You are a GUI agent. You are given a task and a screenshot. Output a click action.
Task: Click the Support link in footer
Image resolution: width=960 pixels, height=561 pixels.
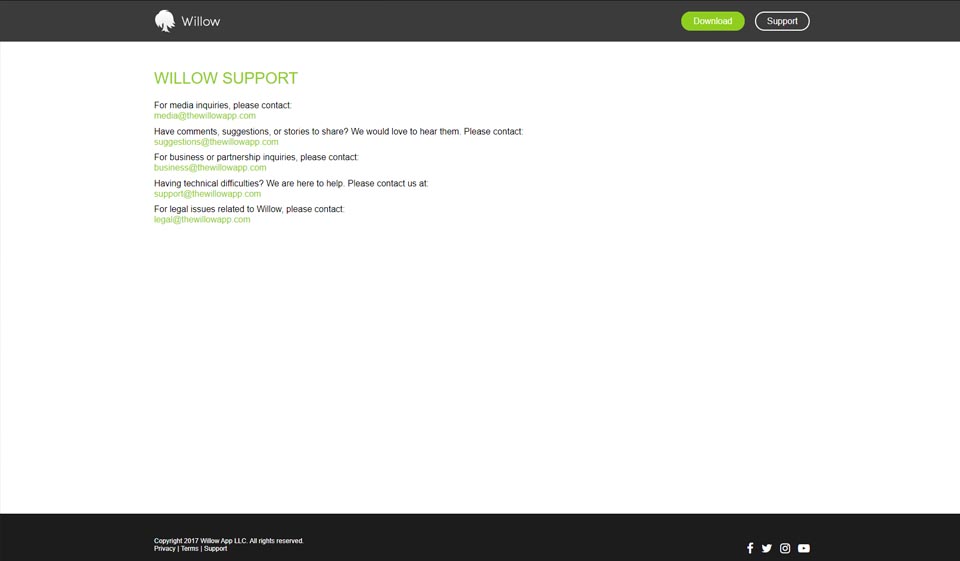tap(215, 549)
